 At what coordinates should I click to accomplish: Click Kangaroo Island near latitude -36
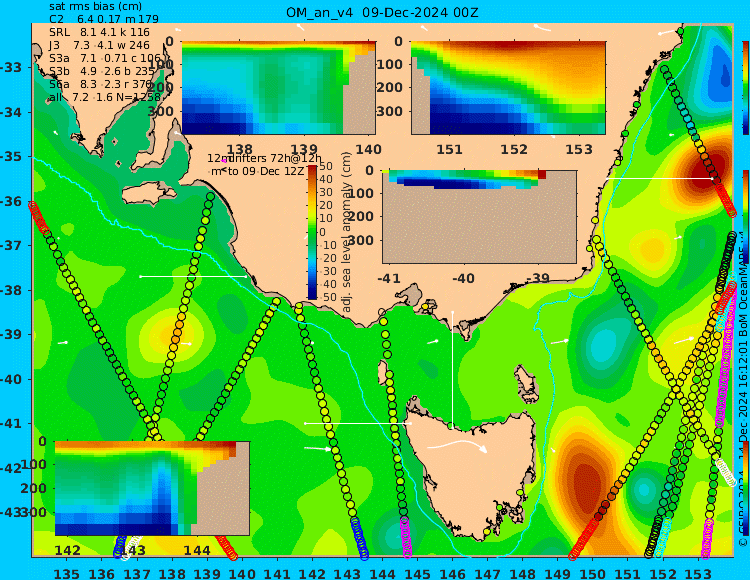pyautogui.click(x=148, y=195)
